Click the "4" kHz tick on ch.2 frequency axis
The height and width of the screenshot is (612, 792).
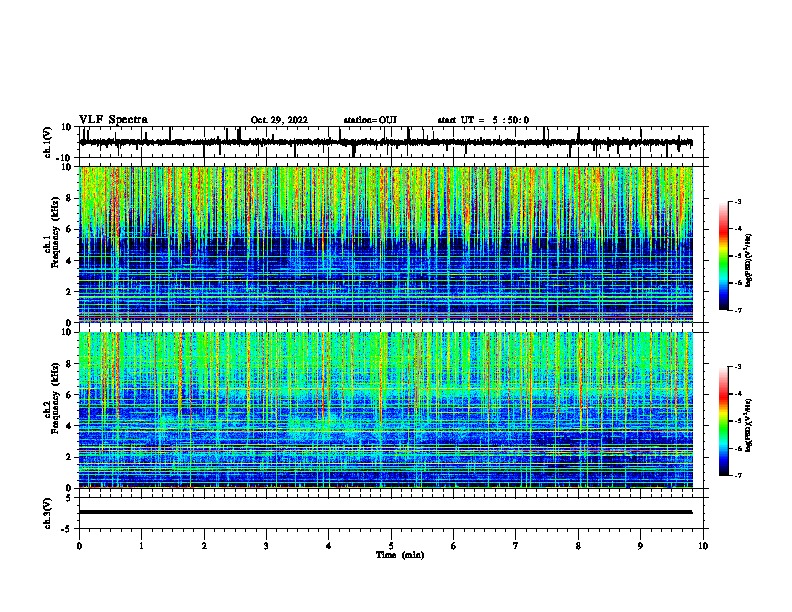pyautogui.click(x=69, y=426)
